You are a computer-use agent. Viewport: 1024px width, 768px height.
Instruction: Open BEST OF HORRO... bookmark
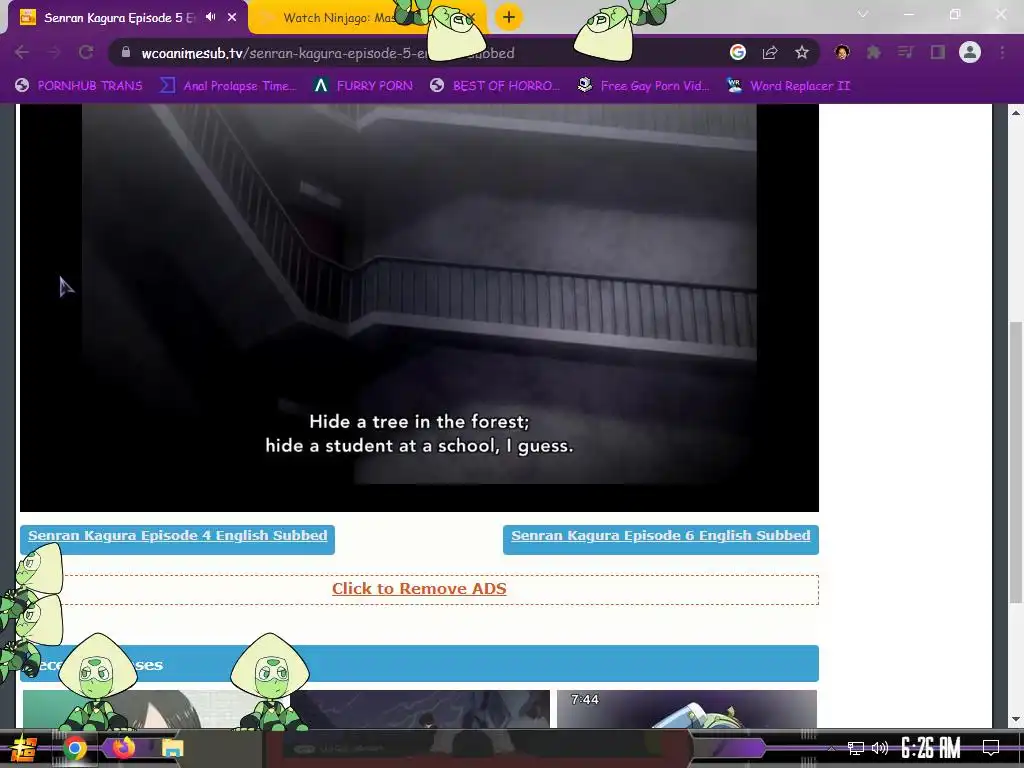coord(495,86)
